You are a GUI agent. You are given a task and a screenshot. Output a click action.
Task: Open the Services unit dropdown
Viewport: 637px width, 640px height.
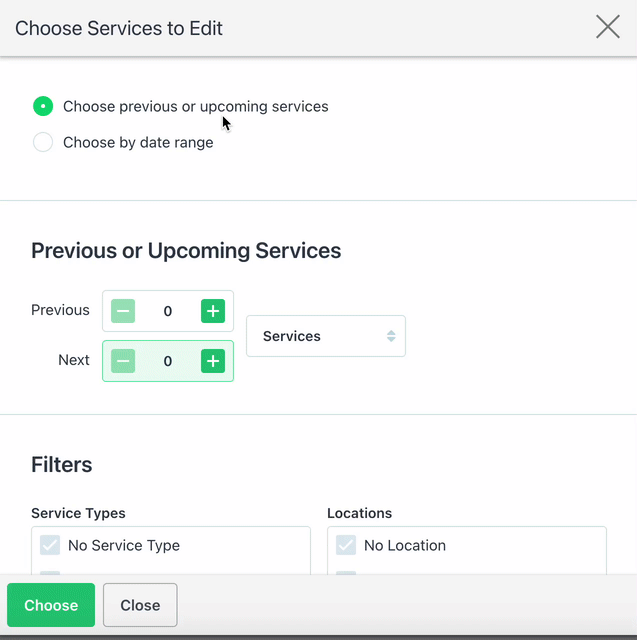pyautogui.click(x=326, y=336)
